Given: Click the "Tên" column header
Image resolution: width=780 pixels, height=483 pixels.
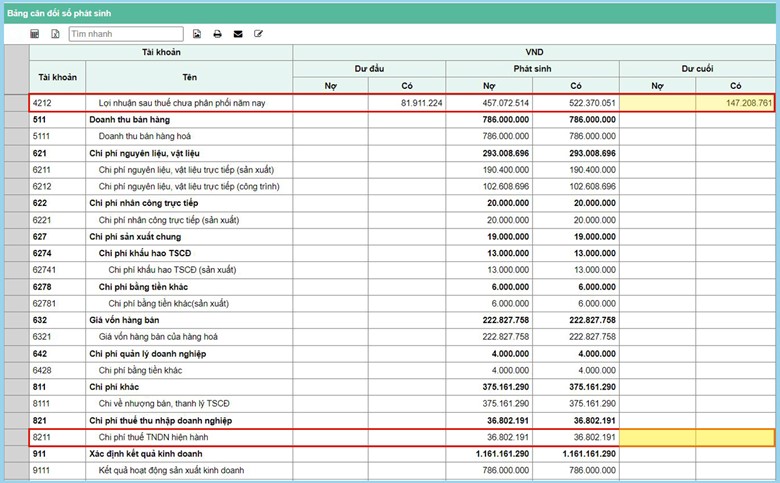Looking at the screenshot, I should click(189, 76).
